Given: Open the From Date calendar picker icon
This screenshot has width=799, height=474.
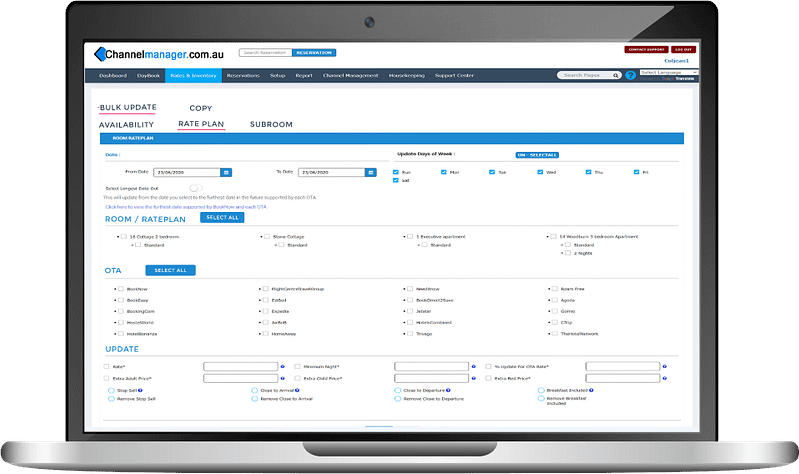Looking at the screenshot, I should tap(226, 173).
